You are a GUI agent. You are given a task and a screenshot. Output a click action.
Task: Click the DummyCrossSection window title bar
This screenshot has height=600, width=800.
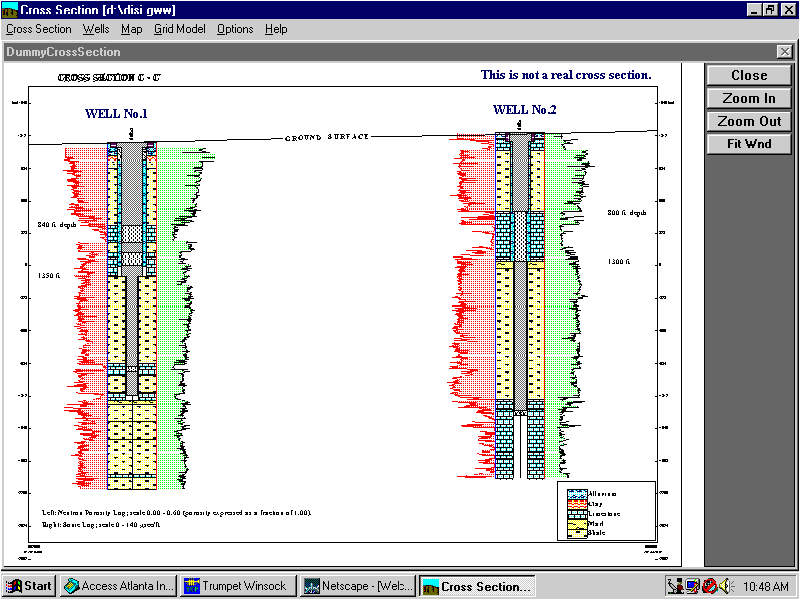coord(389,52)
